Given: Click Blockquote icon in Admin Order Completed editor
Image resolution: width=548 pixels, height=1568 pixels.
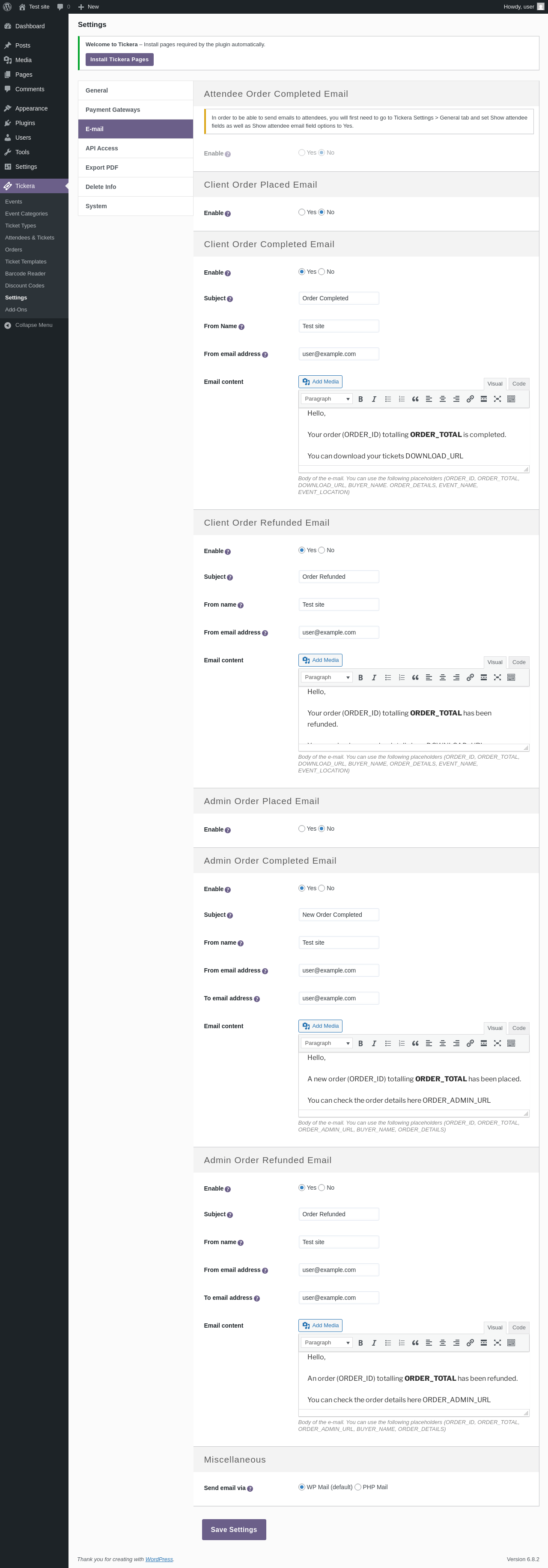Looking at the screenshot, I should [415, 1043].
